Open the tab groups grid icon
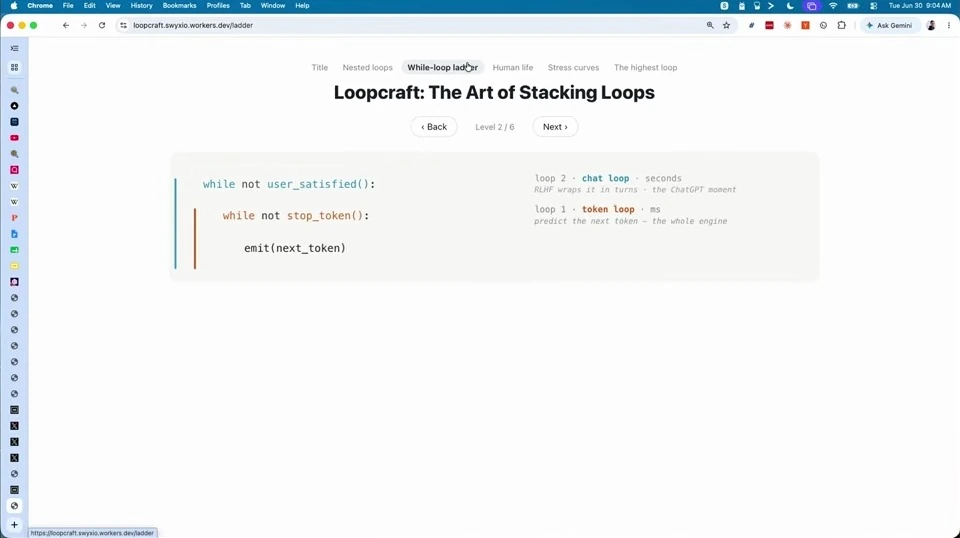The height and width of the screenshot is (538, 960). click(14, 67)
